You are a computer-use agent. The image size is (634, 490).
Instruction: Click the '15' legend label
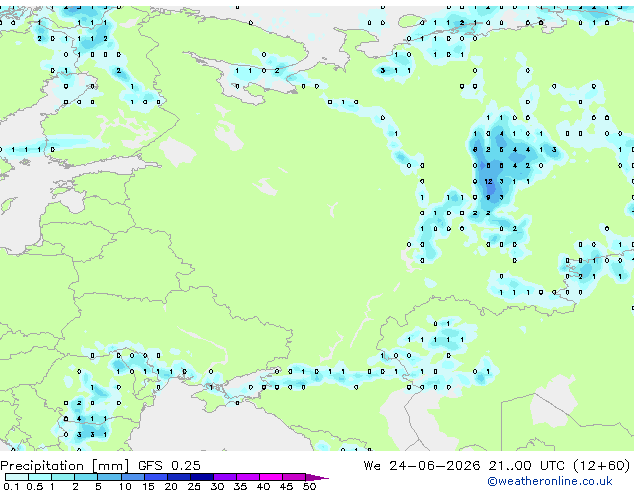(148, 486)
